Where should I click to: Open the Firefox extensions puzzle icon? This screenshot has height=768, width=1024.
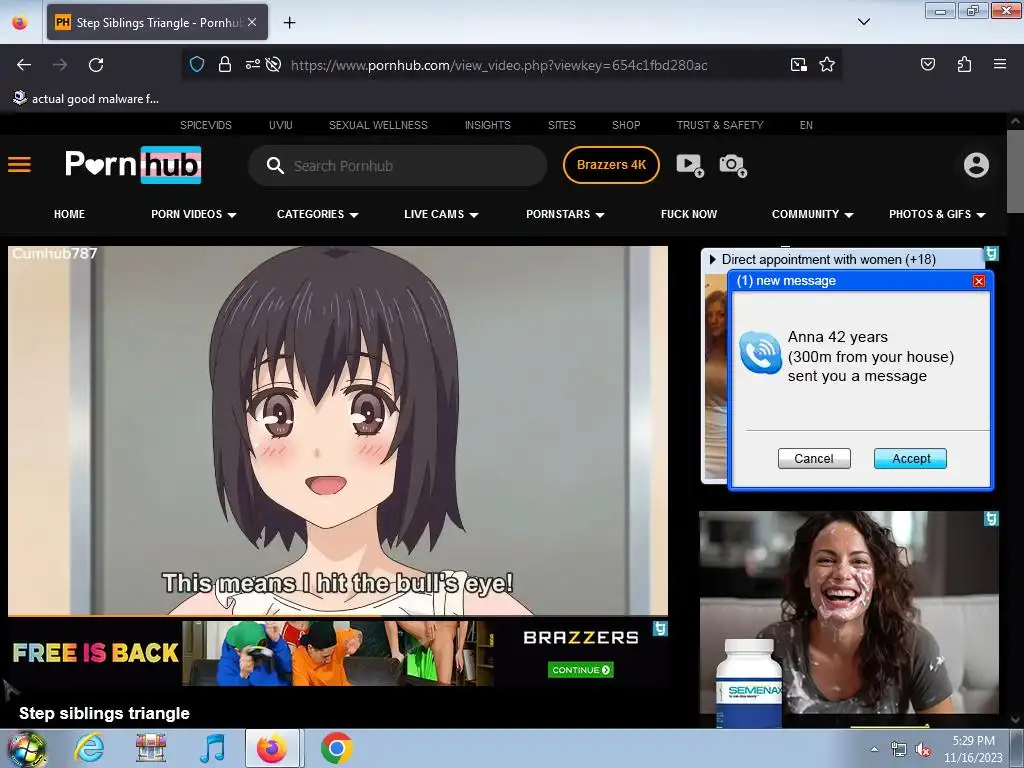[964, 64]
